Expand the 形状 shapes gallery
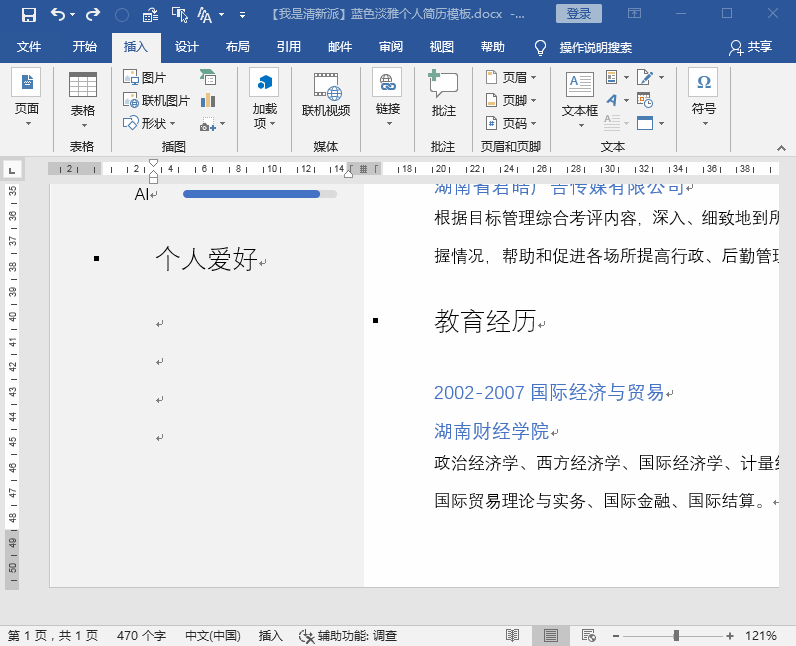 tap(150, 123)
